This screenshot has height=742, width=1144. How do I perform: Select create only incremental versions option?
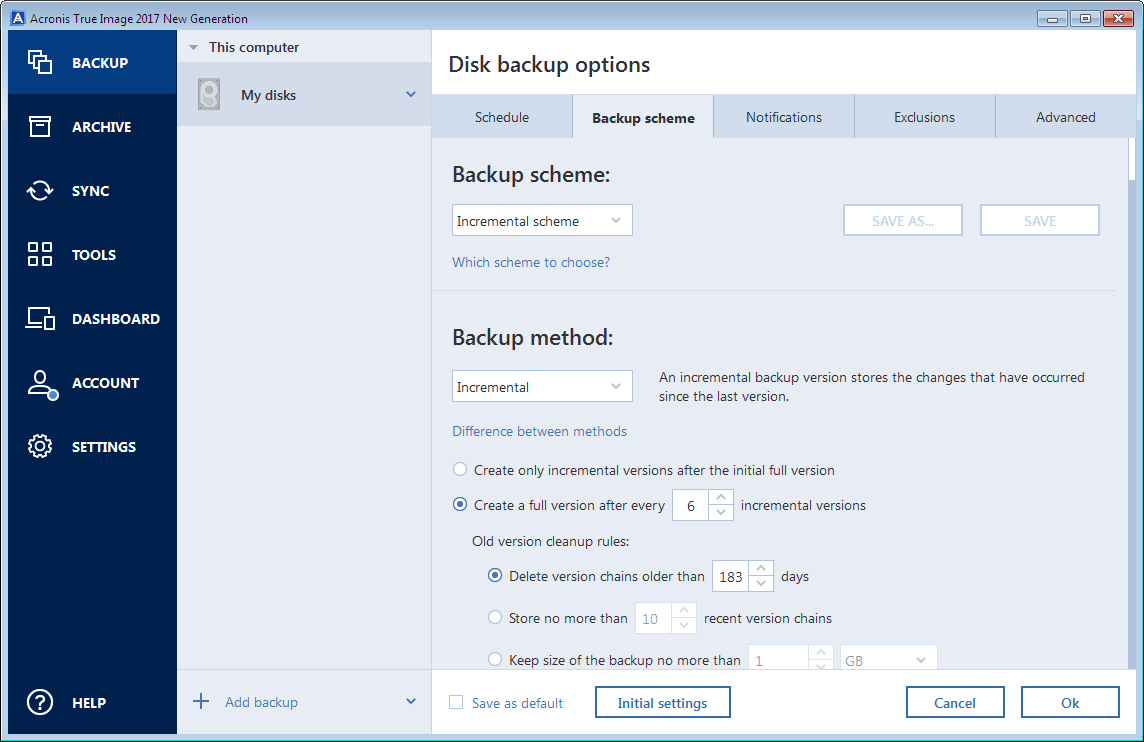click(460, 469)
